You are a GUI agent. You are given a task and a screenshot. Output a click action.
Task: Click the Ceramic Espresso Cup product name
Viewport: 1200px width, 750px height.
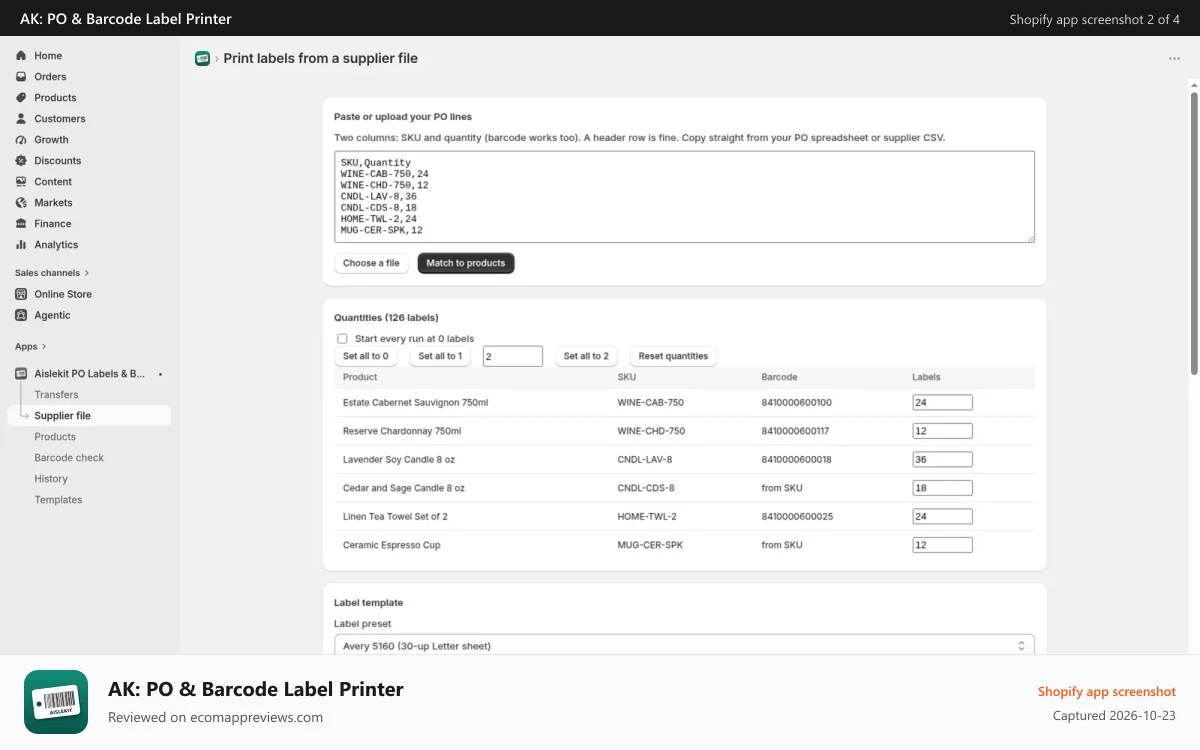click(391, 545)
